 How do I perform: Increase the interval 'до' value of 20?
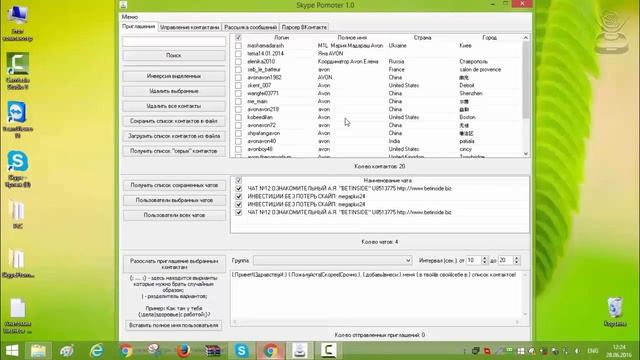516,258
